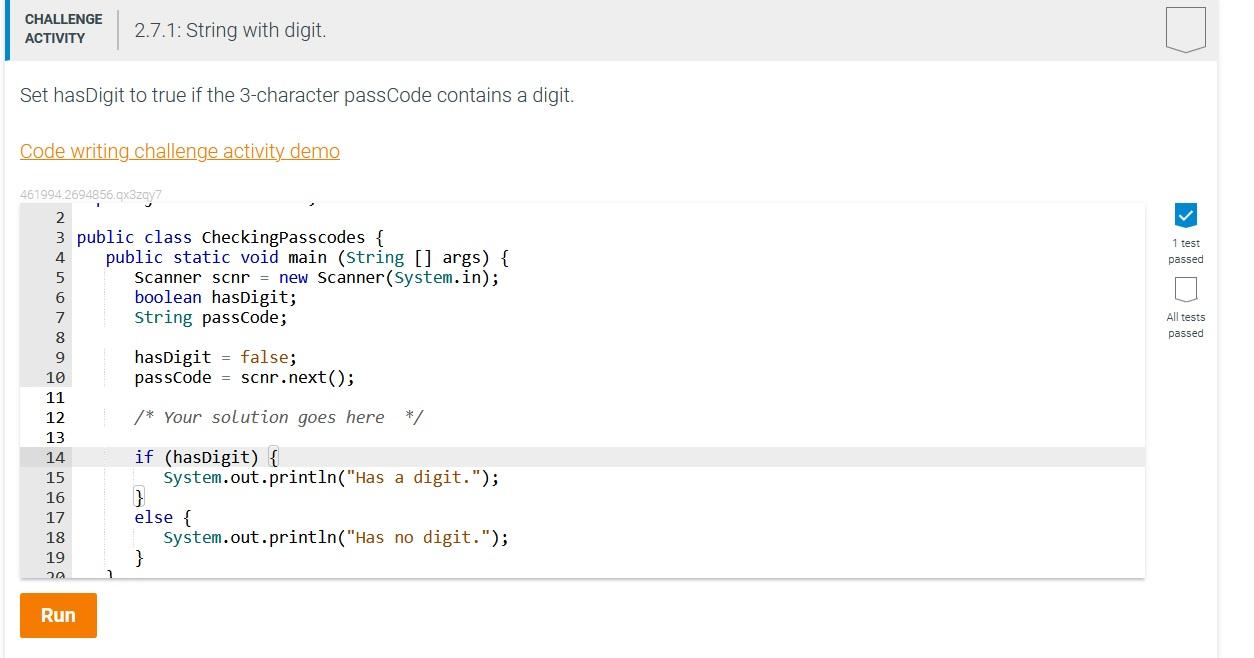Click the '2.7.1: String with digit.' title
The height and width of the screenshot is (658, 1254).
(x=230, y=30)
